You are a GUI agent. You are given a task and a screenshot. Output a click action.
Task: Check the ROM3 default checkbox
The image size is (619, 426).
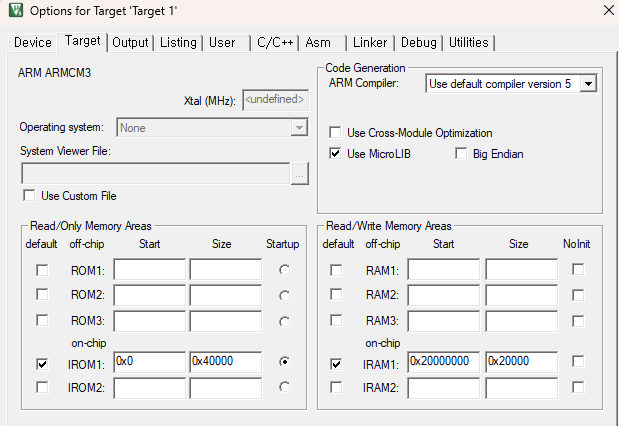click(x=42, y=320)
